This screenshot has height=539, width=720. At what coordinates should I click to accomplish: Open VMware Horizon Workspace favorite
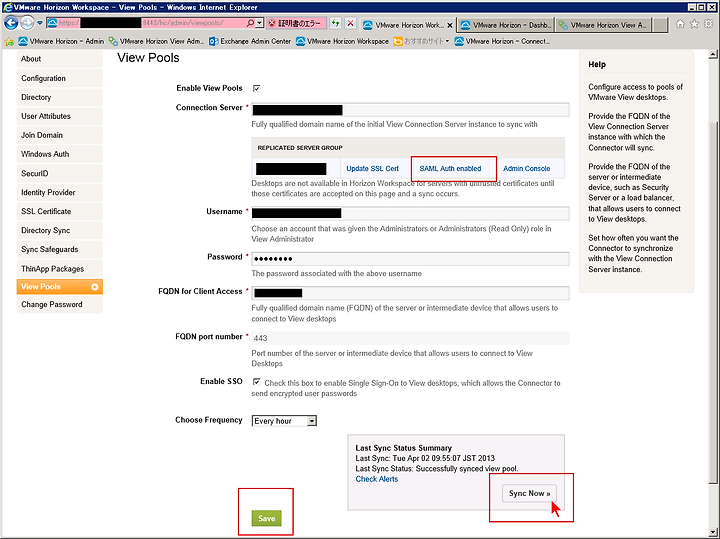pos(342,41)
